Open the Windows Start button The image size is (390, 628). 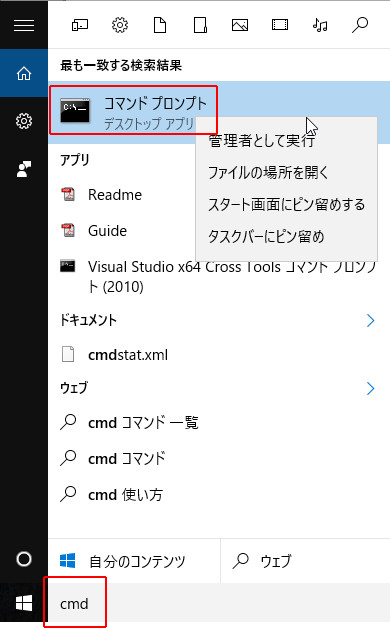tap(24, 603)
